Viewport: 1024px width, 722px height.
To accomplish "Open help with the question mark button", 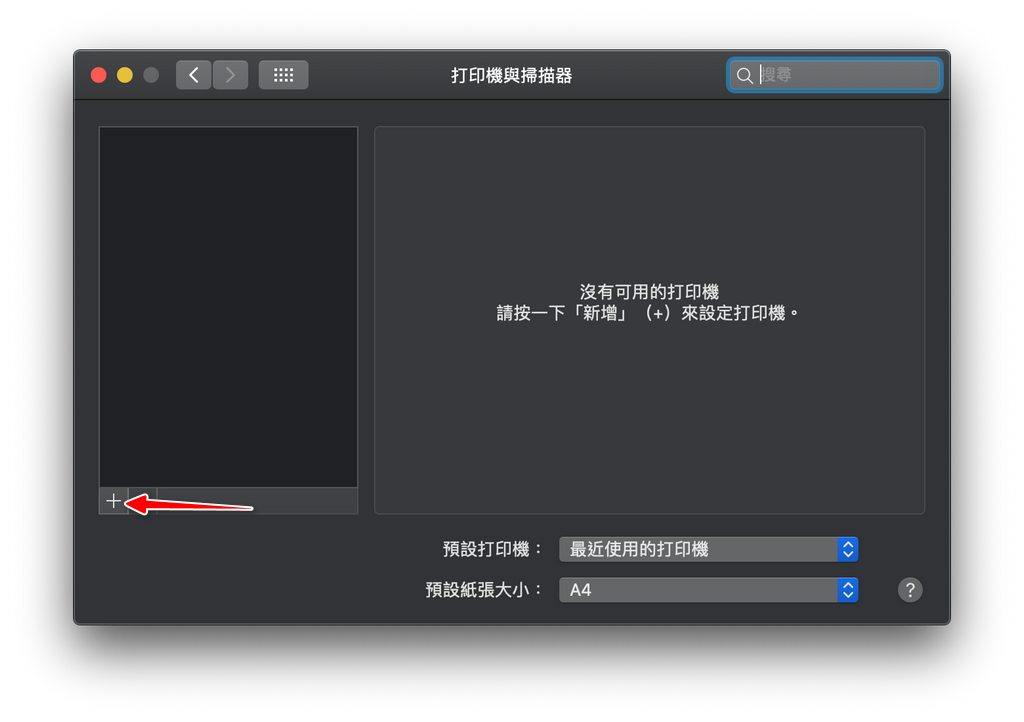I will [909, 590].
